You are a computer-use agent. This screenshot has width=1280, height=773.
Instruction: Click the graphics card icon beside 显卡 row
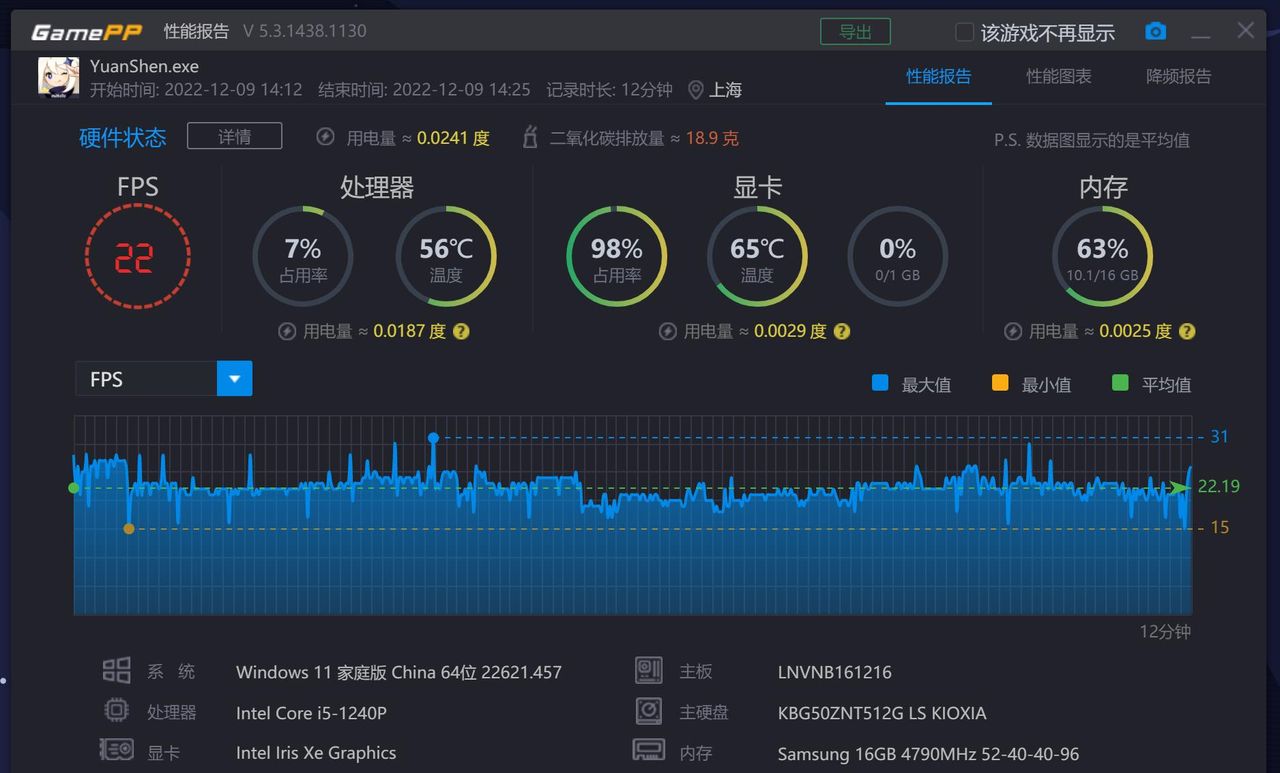116,751
